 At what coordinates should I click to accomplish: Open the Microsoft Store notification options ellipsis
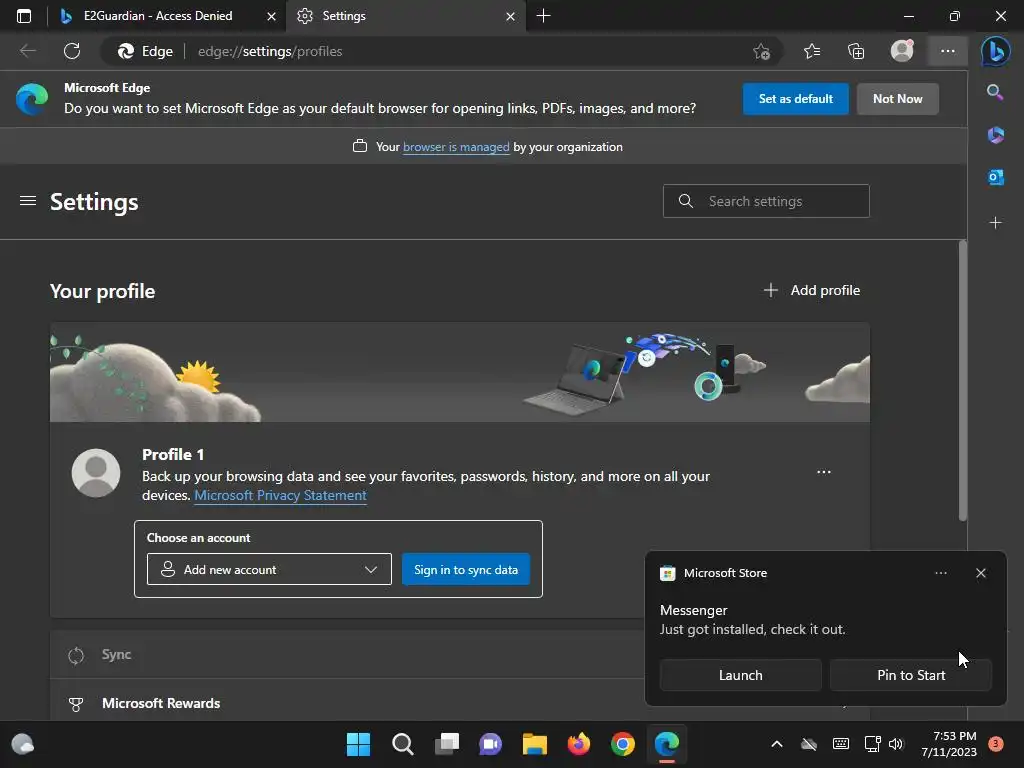[940, 573]
